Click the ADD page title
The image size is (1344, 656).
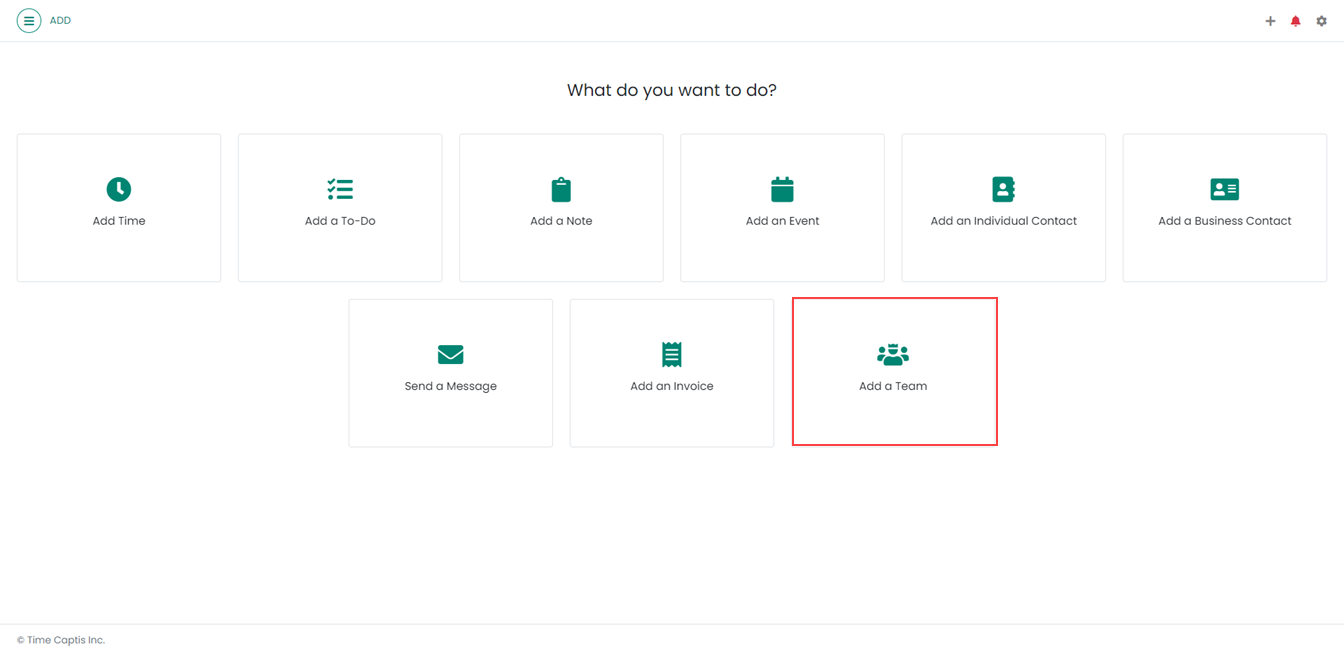point(59,20)
